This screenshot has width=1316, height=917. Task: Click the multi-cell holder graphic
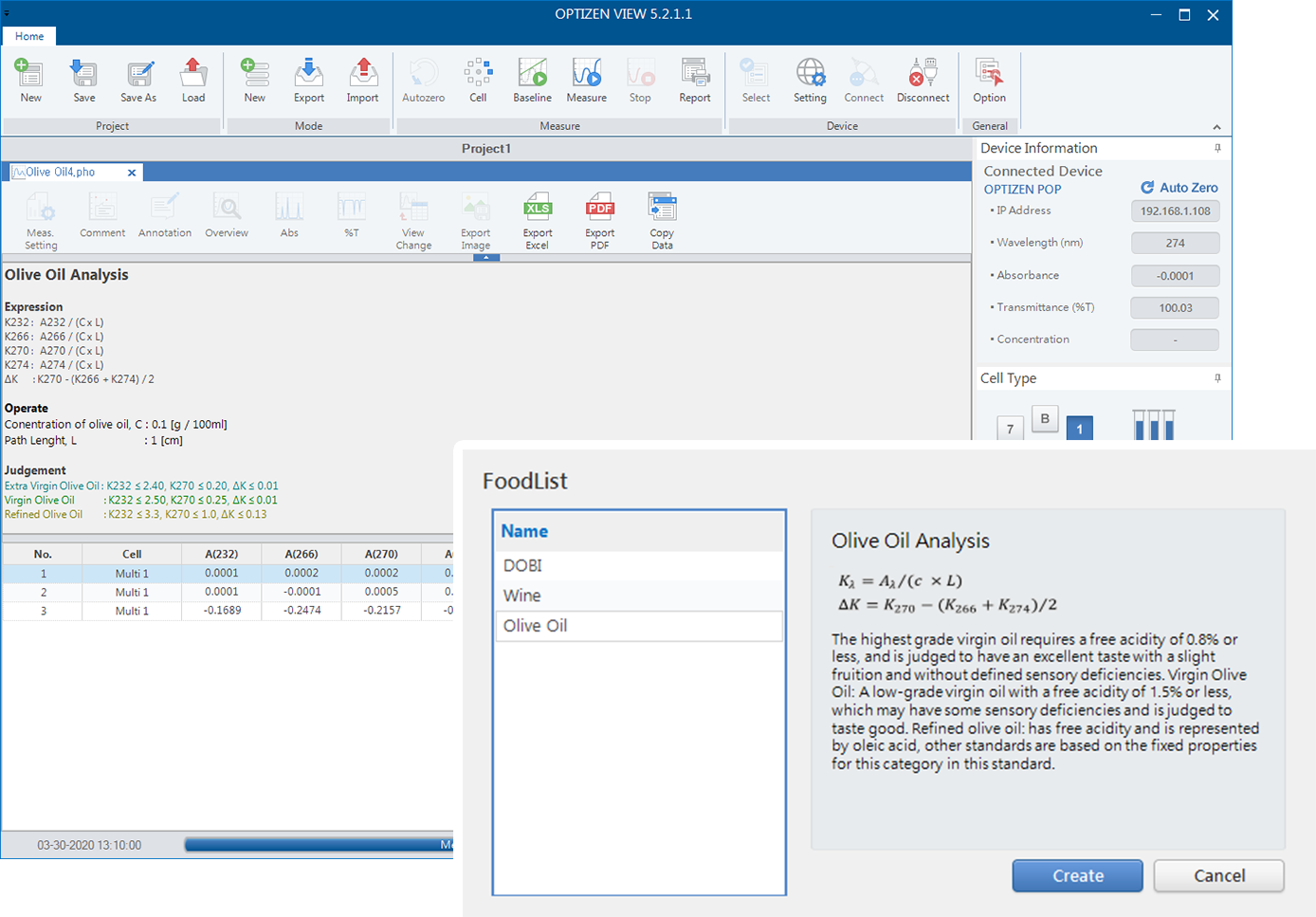pyautogui.click(x=1154, y=425)
